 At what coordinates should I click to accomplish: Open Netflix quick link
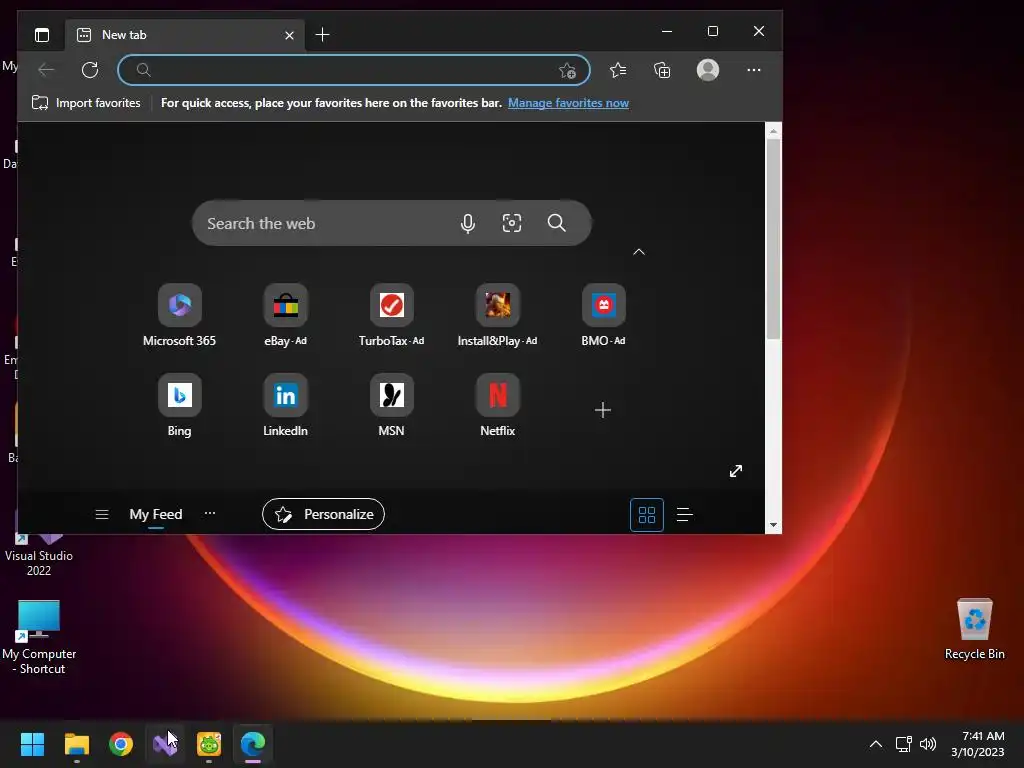(x=498, y=405)
